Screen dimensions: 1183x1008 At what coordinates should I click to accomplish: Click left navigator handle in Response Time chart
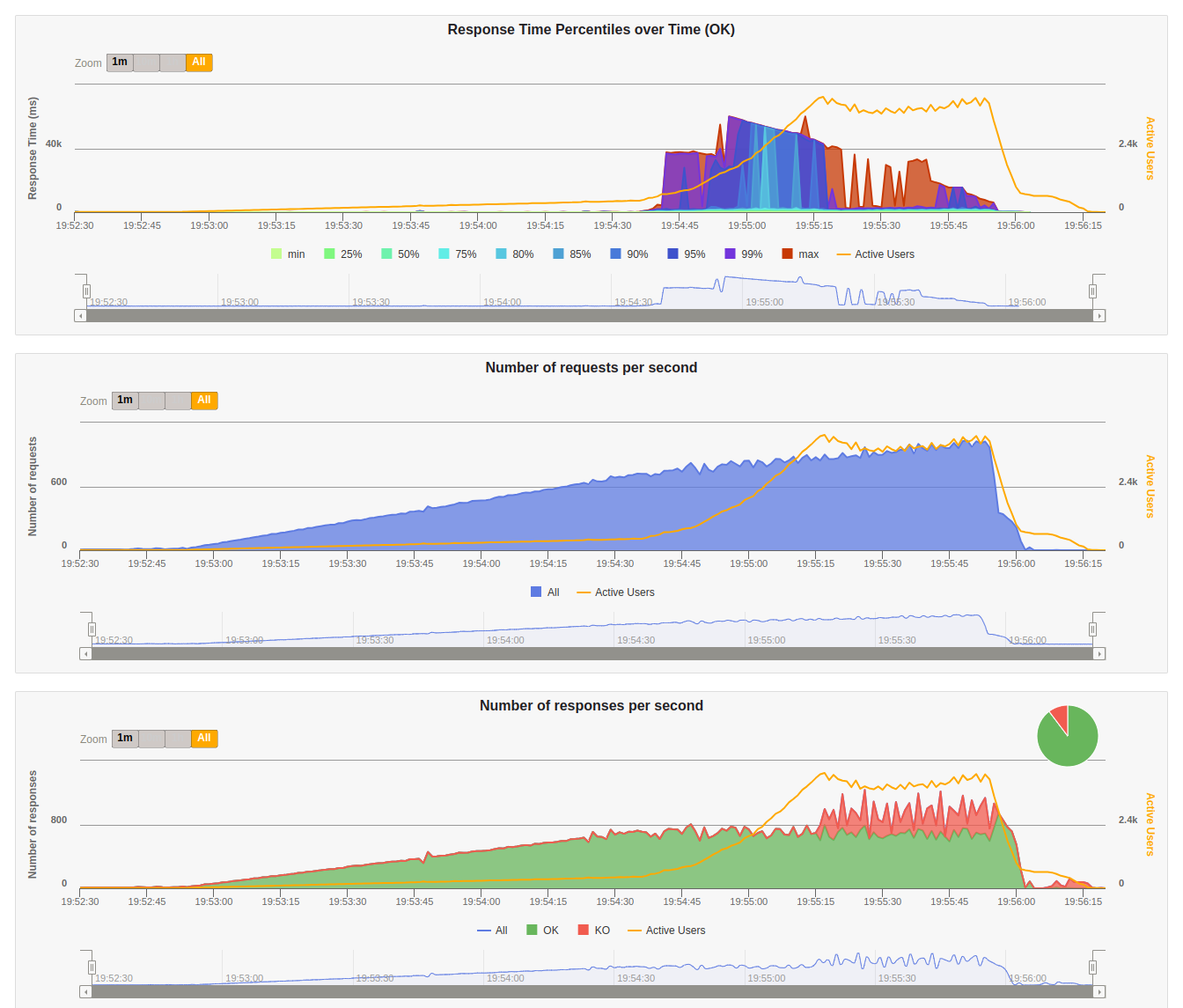86,291
